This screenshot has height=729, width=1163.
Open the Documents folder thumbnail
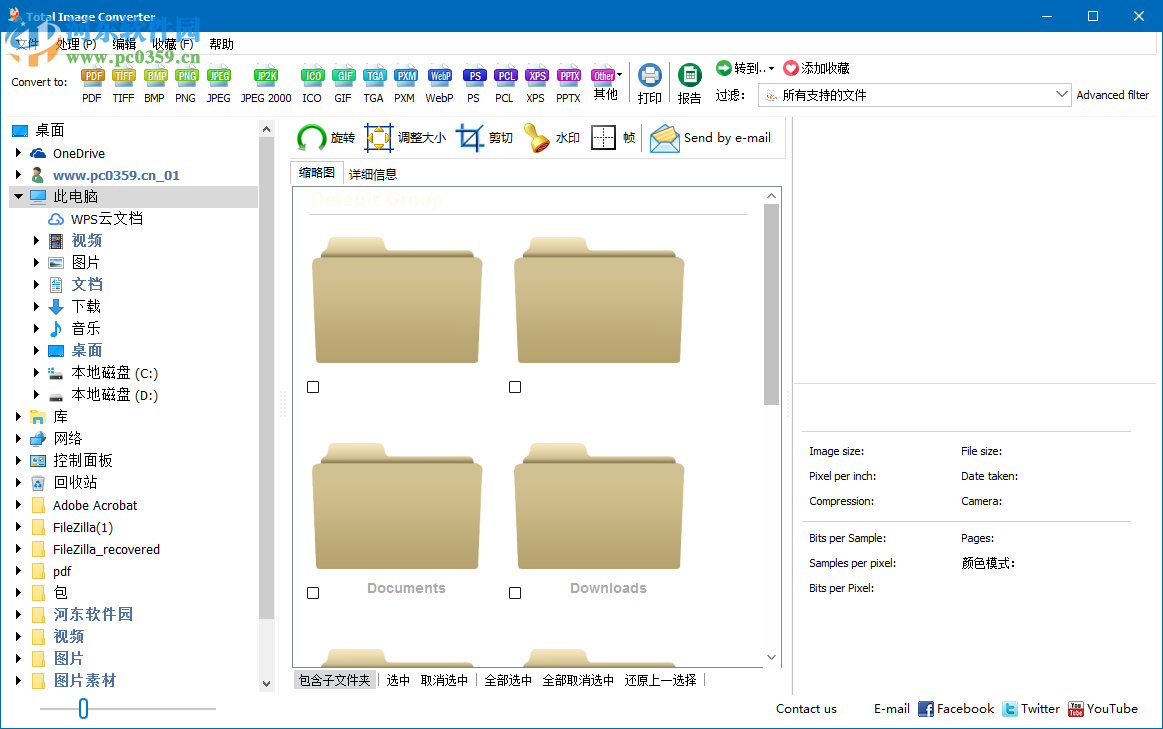[397, 510]
